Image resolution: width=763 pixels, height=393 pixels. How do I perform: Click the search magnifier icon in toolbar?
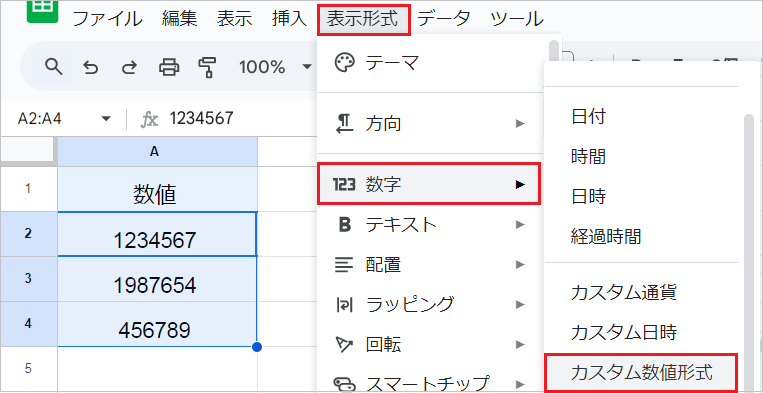click(x=54, y=66)
